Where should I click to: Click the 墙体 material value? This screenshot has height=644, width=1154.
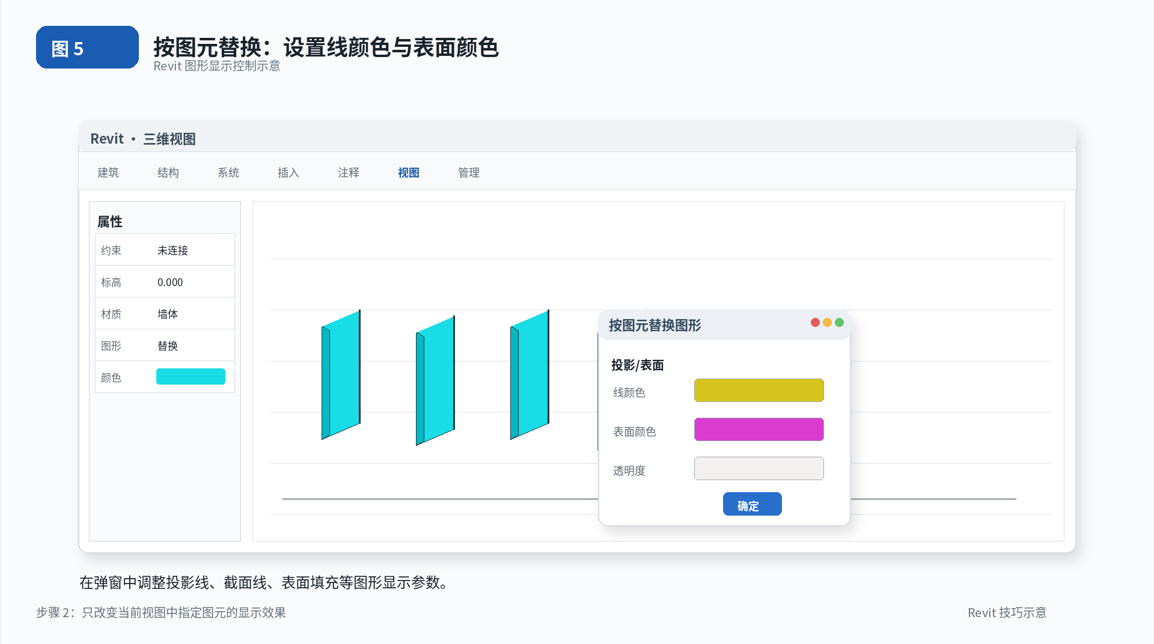click(167, 314)
